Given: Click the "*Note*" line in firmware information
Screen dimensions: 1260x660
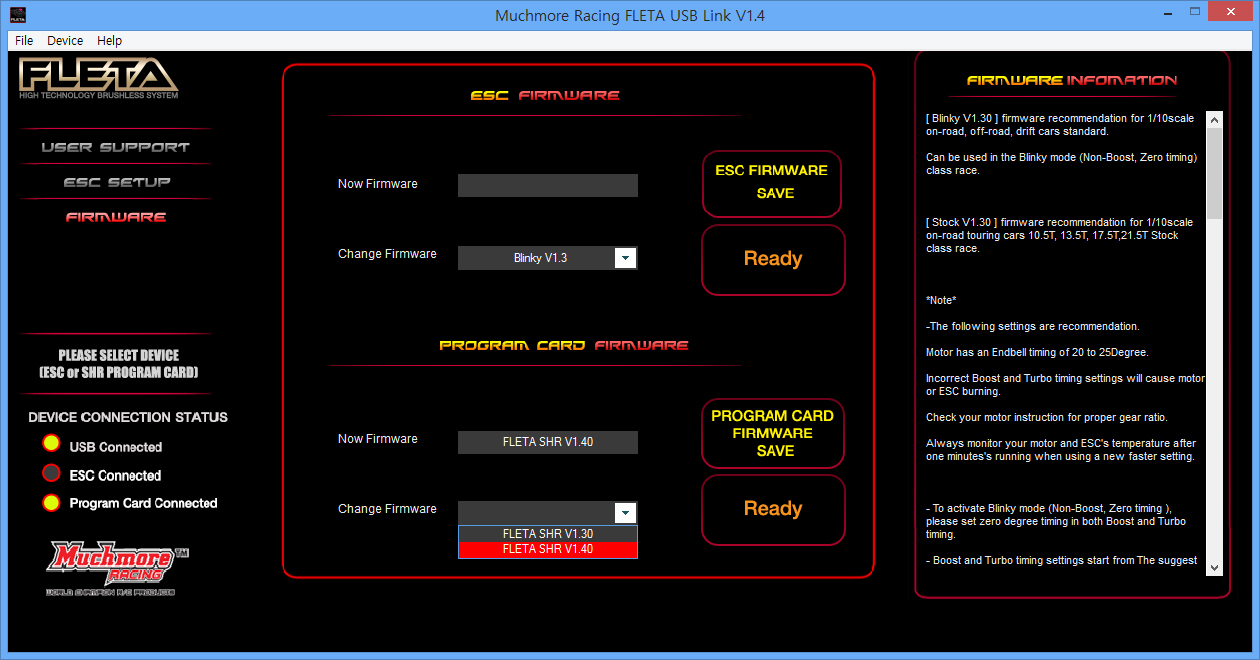Looking at the screenshot, I should tap(942, 300).
